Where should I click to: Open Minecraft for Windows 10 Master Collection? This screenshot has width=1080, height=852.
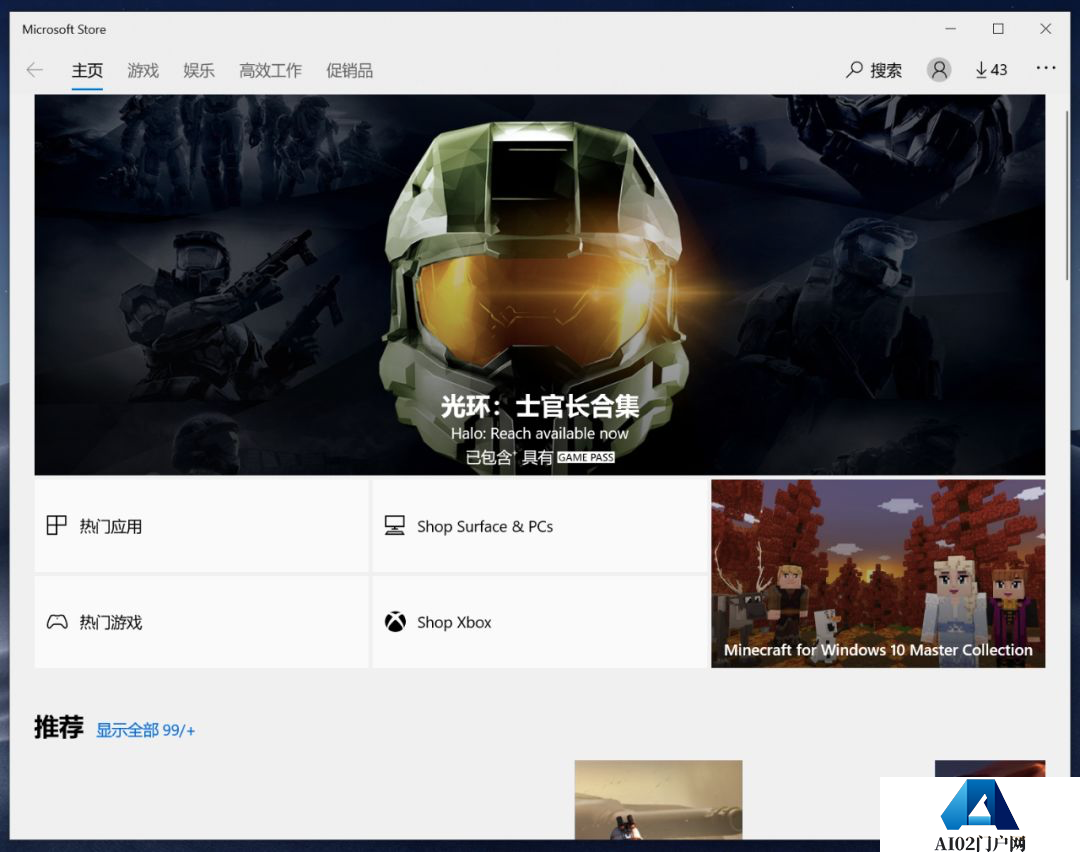[878, 574]
